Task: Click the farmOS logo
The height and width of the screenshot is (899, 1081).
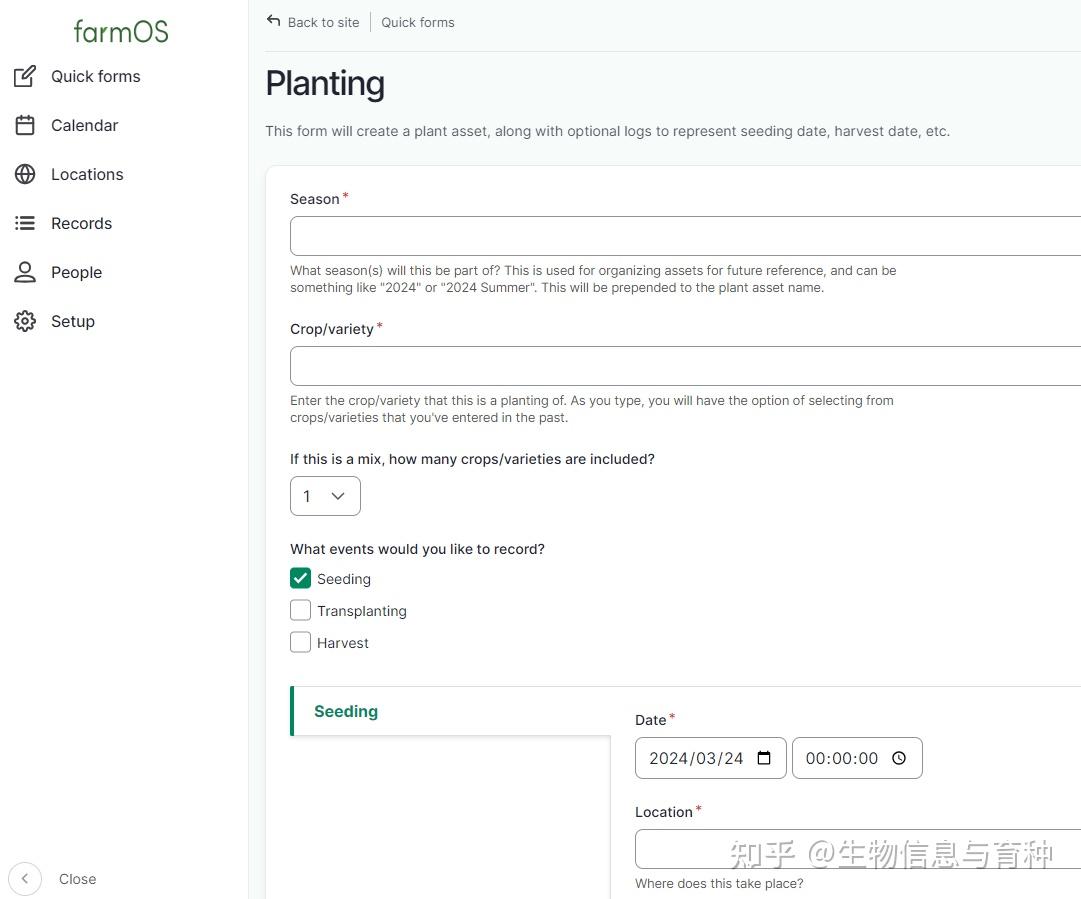Action: click(x=121, y=32)
